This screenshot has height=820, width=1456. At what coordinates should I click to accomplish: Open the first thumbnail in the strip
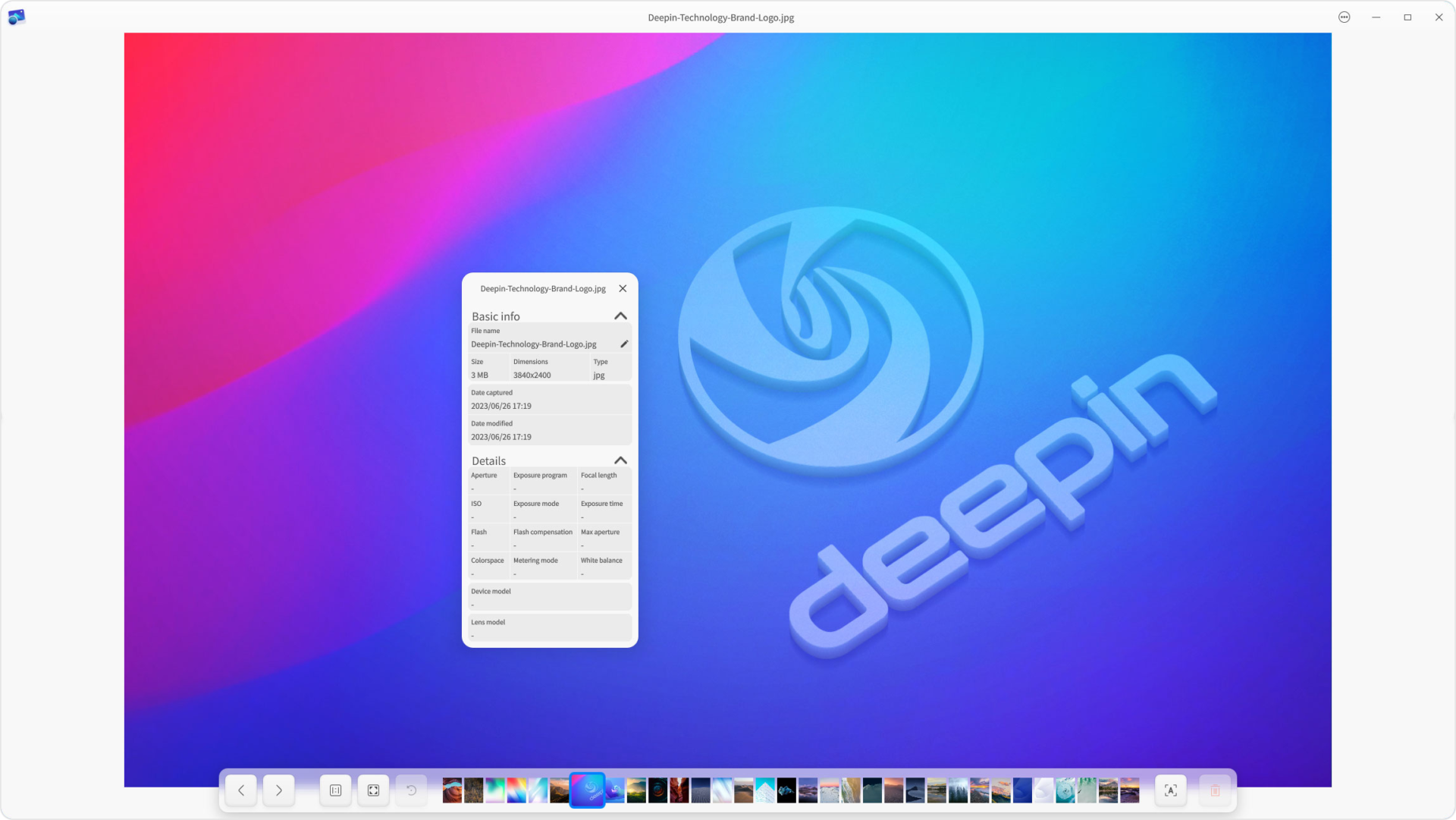[x=452, y=790]
